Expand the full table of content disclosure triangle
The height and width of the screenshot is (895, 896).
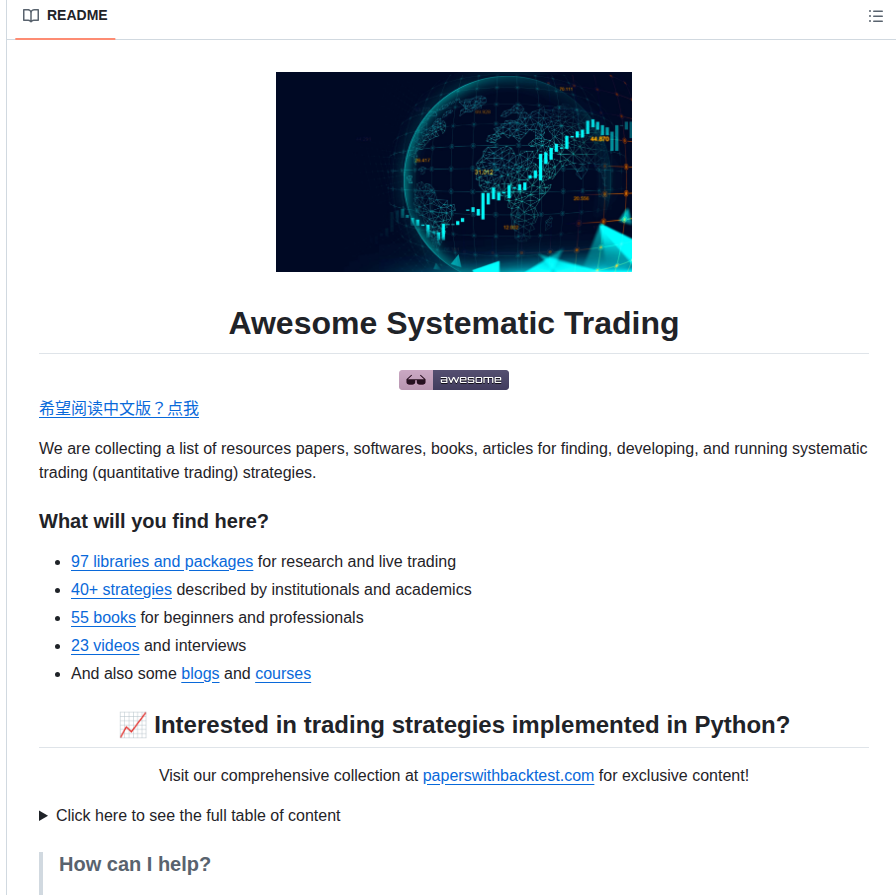point(43,815)
